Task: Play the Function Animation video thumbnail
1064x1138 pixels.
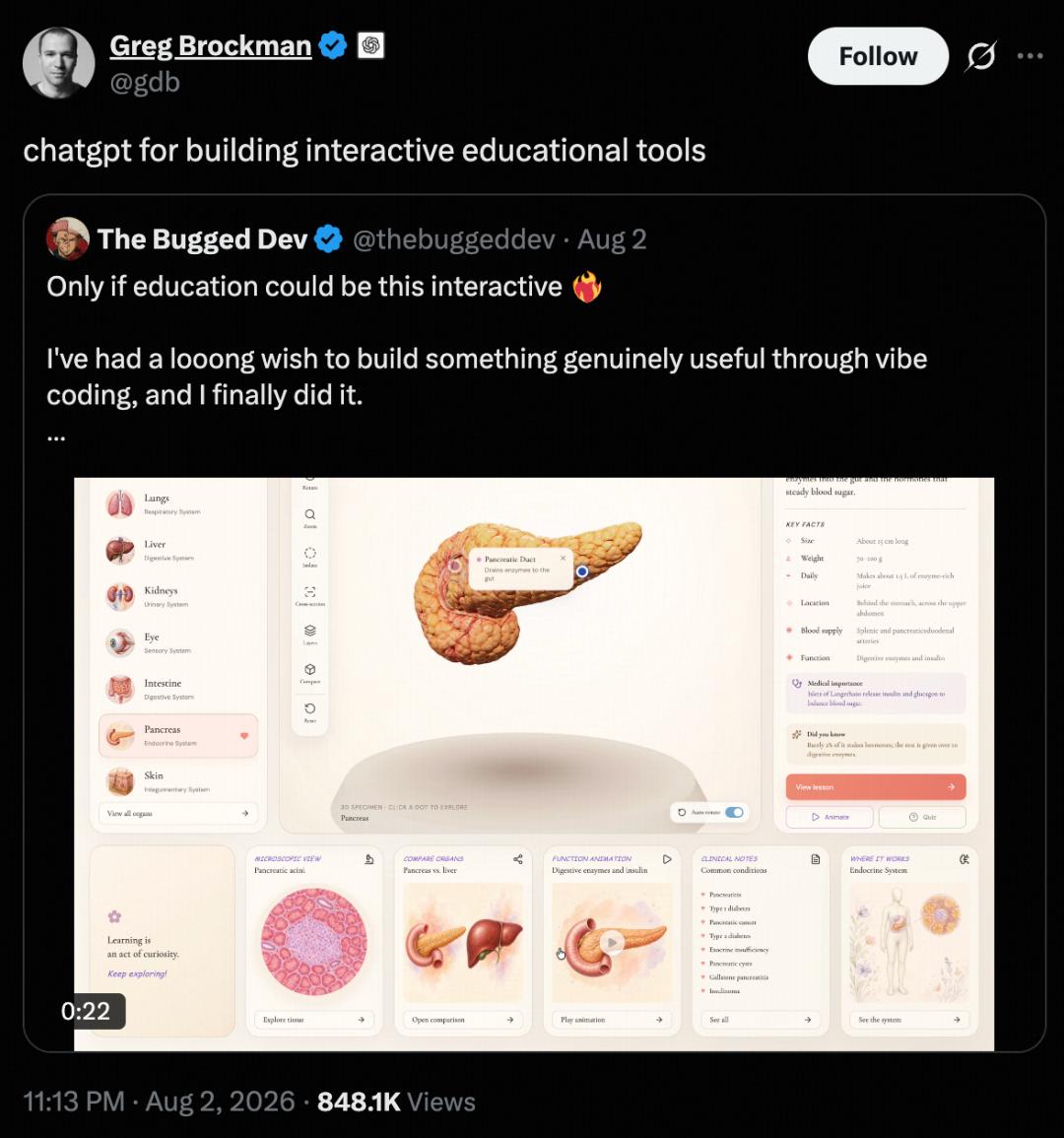Action: pyautogui.click(x=612, y=942)
